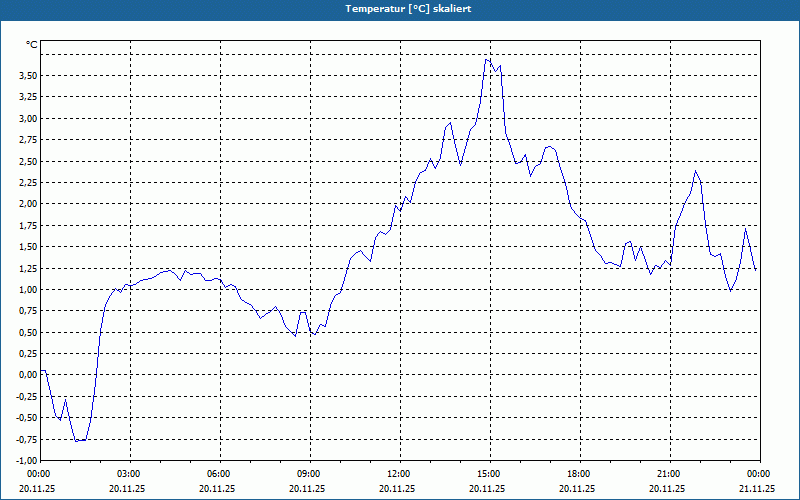Select the "0,25" y-axis label
800x500 pixels.
pos(28,354)
